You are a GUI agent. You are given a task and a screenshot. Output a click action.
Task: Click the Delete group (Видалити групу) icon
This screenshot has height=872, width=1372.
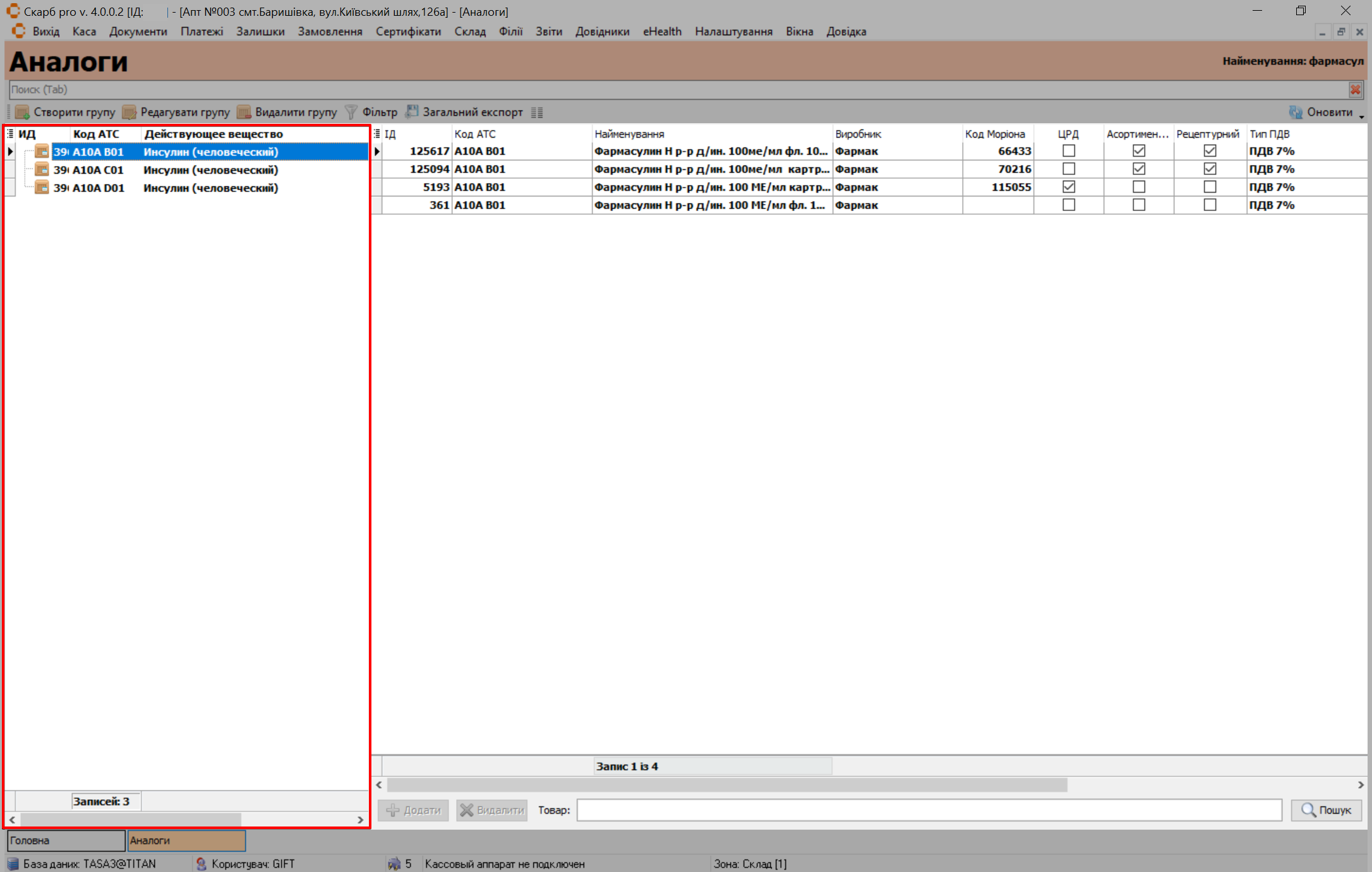(244, 112)
